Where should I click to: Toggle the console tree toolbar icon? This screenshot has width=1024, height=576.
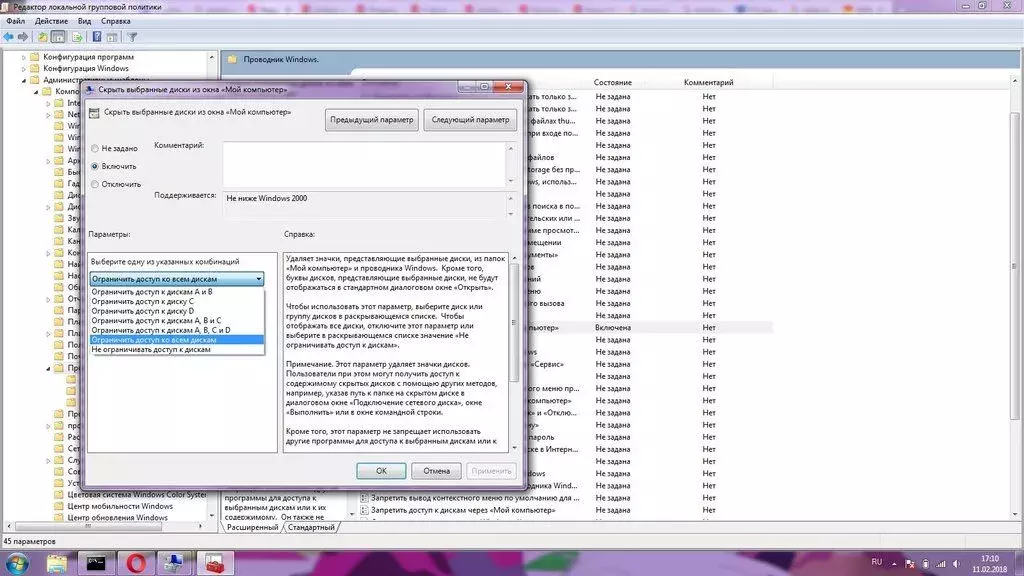click(58, 37)
